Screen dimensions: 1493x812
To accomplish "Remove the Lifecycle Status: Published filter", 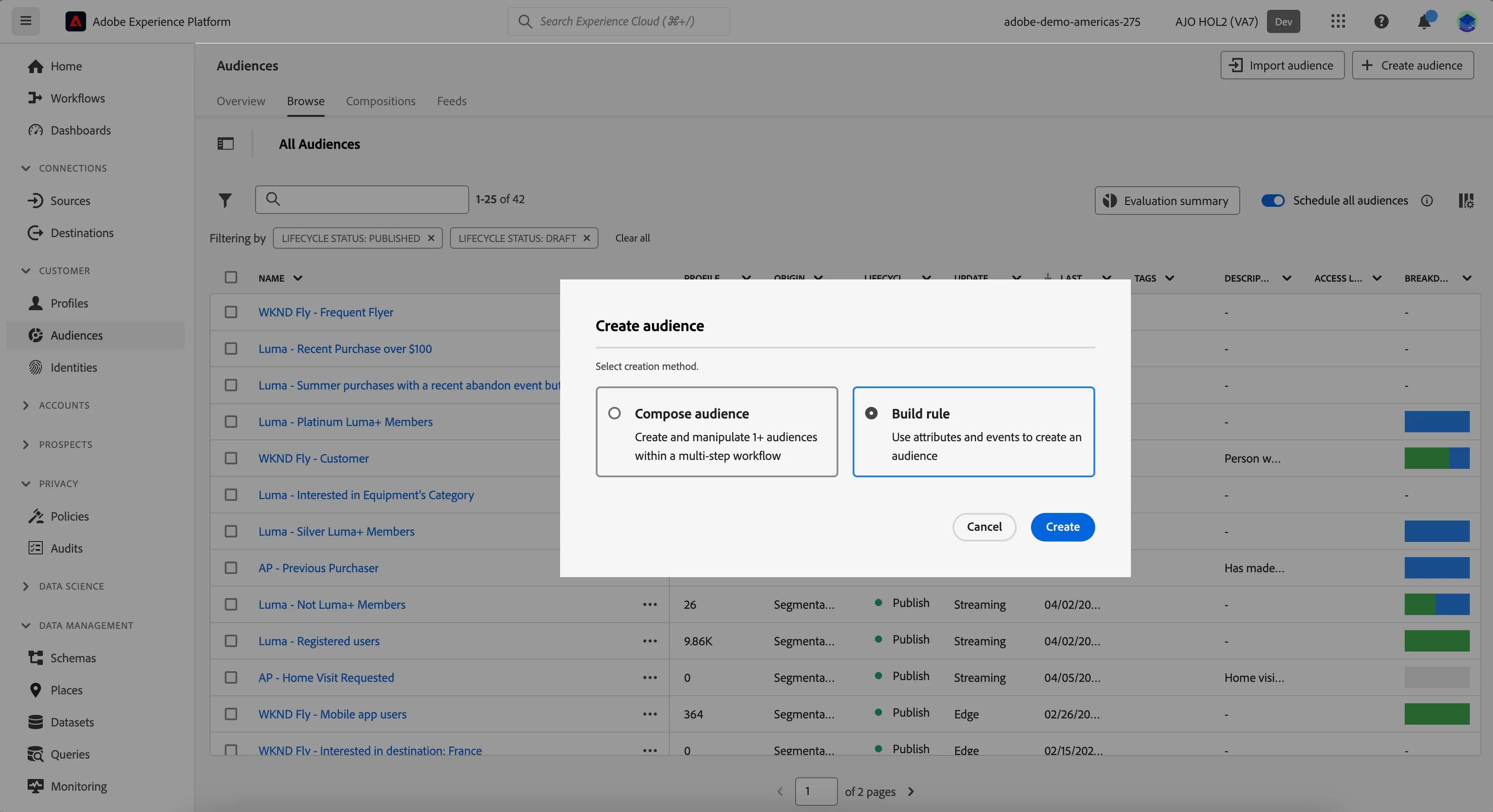I will tap(431, 238).
